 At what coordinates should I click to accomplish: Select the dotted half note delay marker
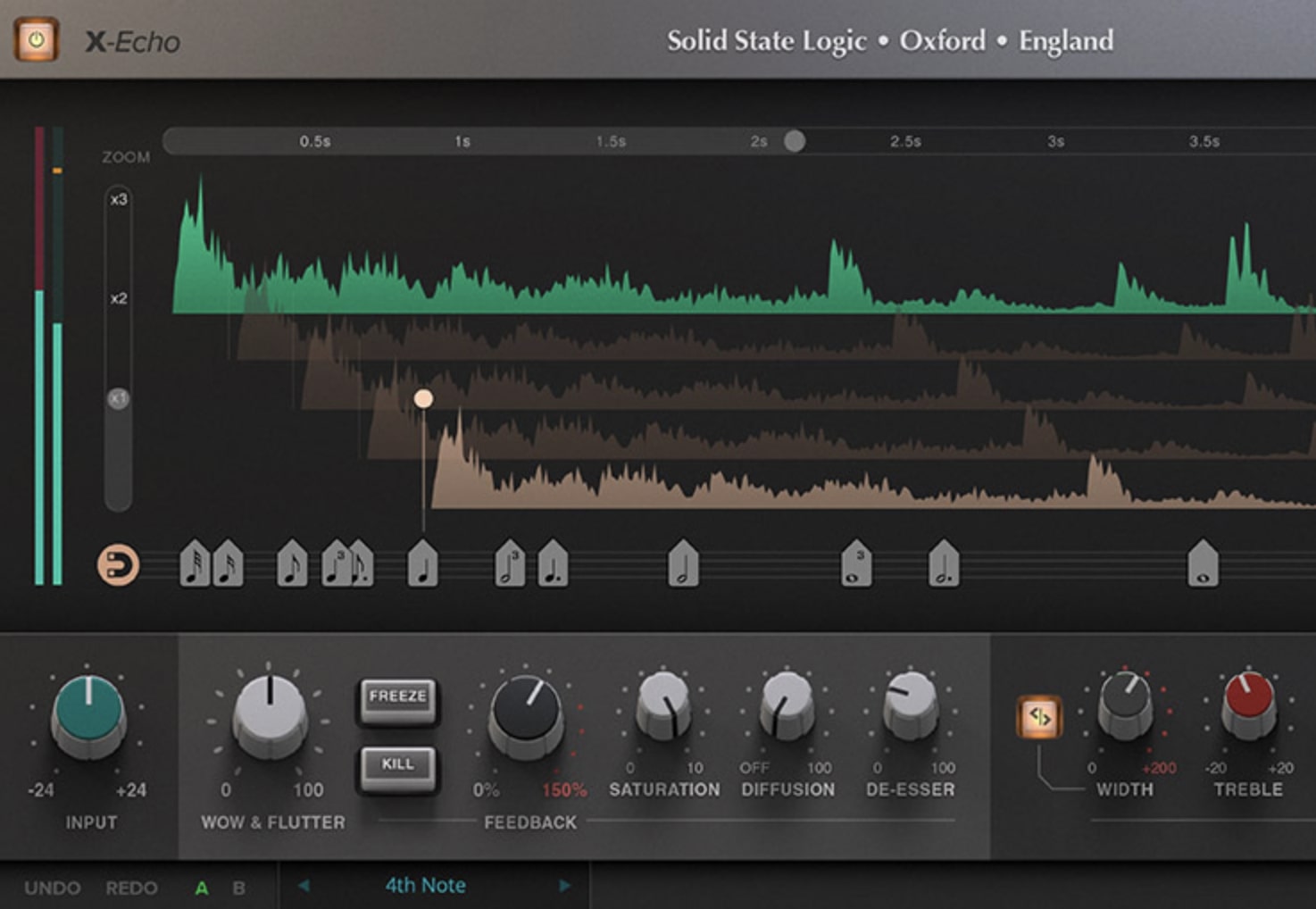pyautogui.click(x=944, y=563)
